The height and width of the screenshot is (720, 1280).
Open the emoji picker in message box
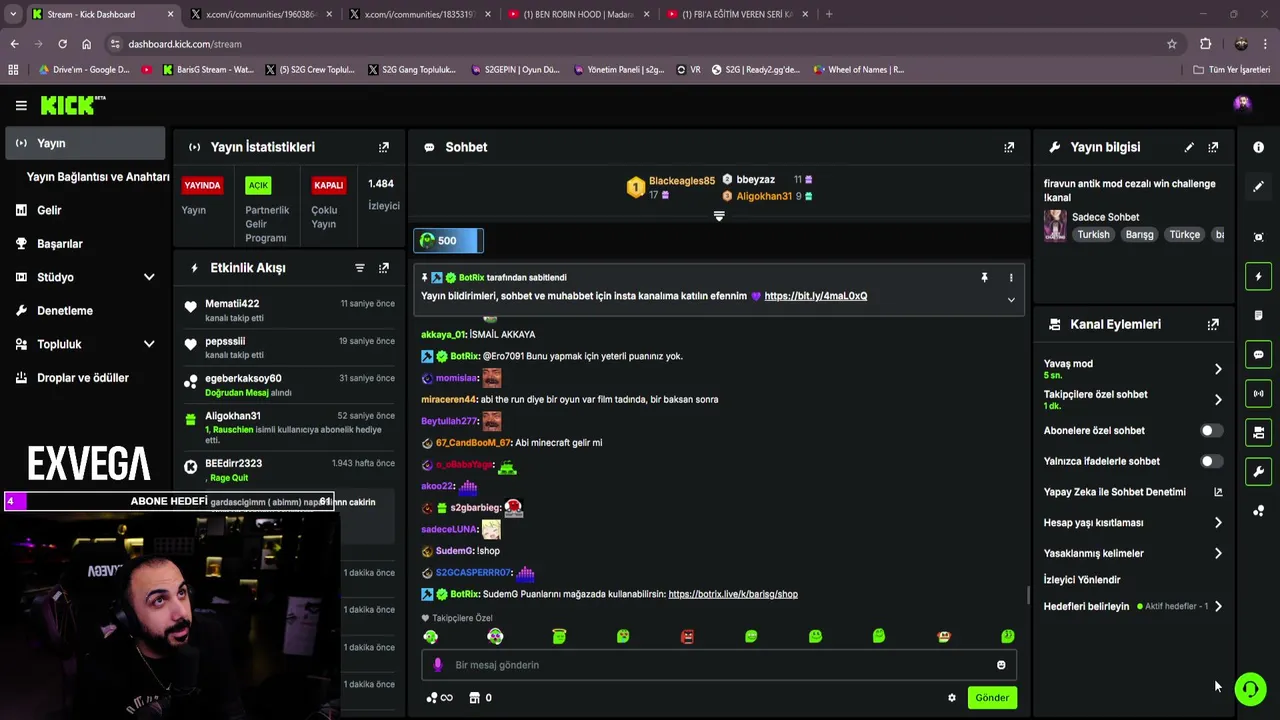[x=1001, y=665]
